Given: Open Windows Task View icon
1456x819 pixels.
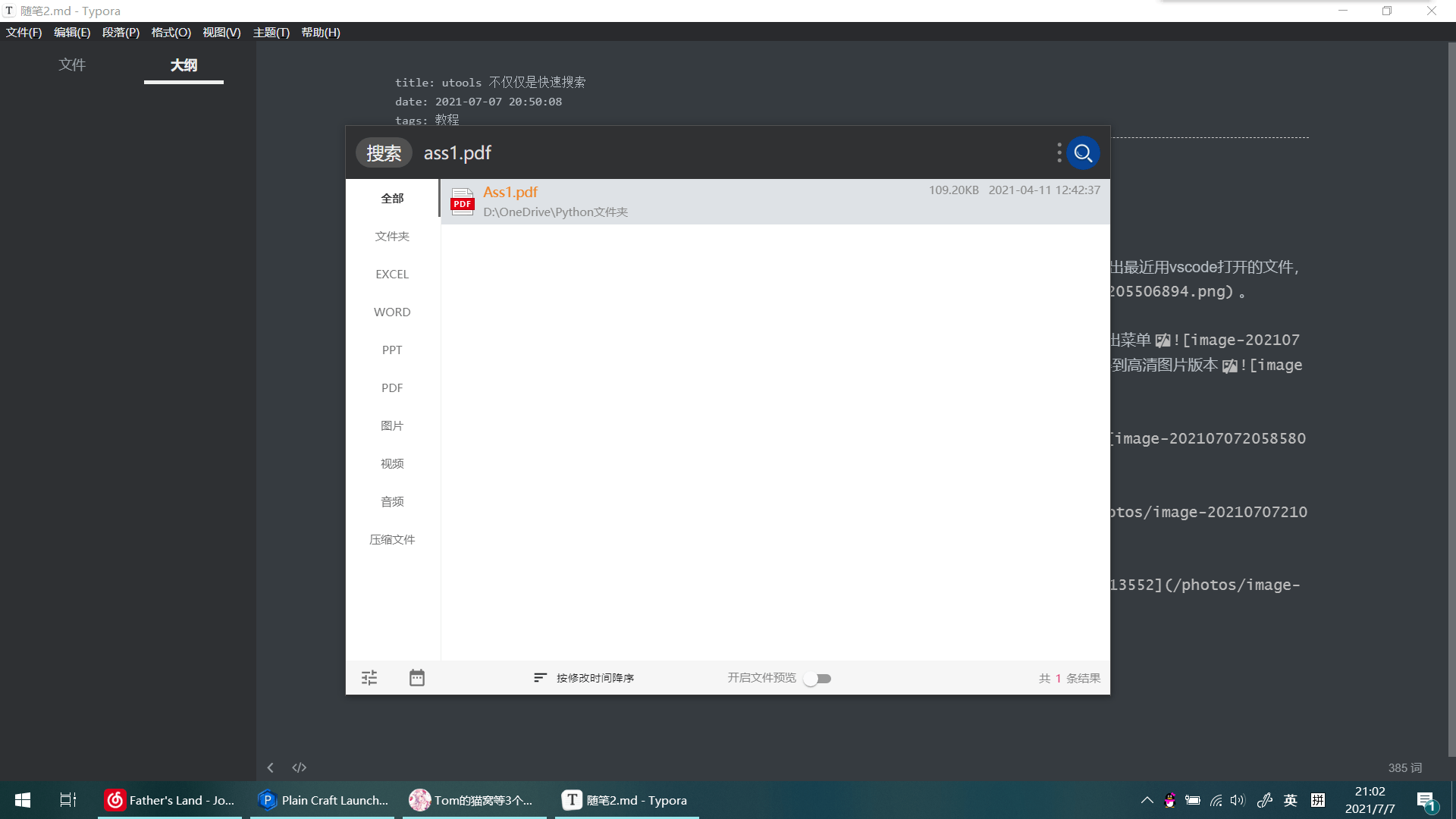Looking at the screenshot, I should coord(67,800).
